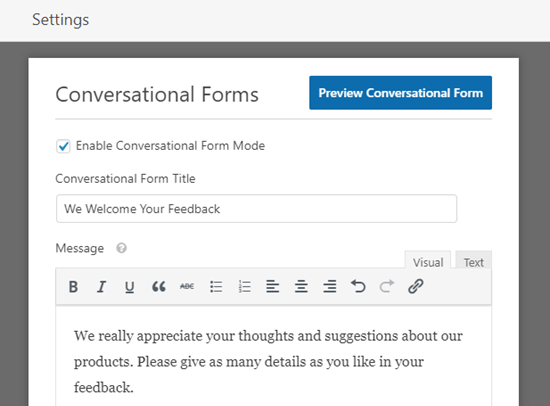The image size is (550, 406).
Task: Click the underline formatting icon
Action: (x=129, y=287)
